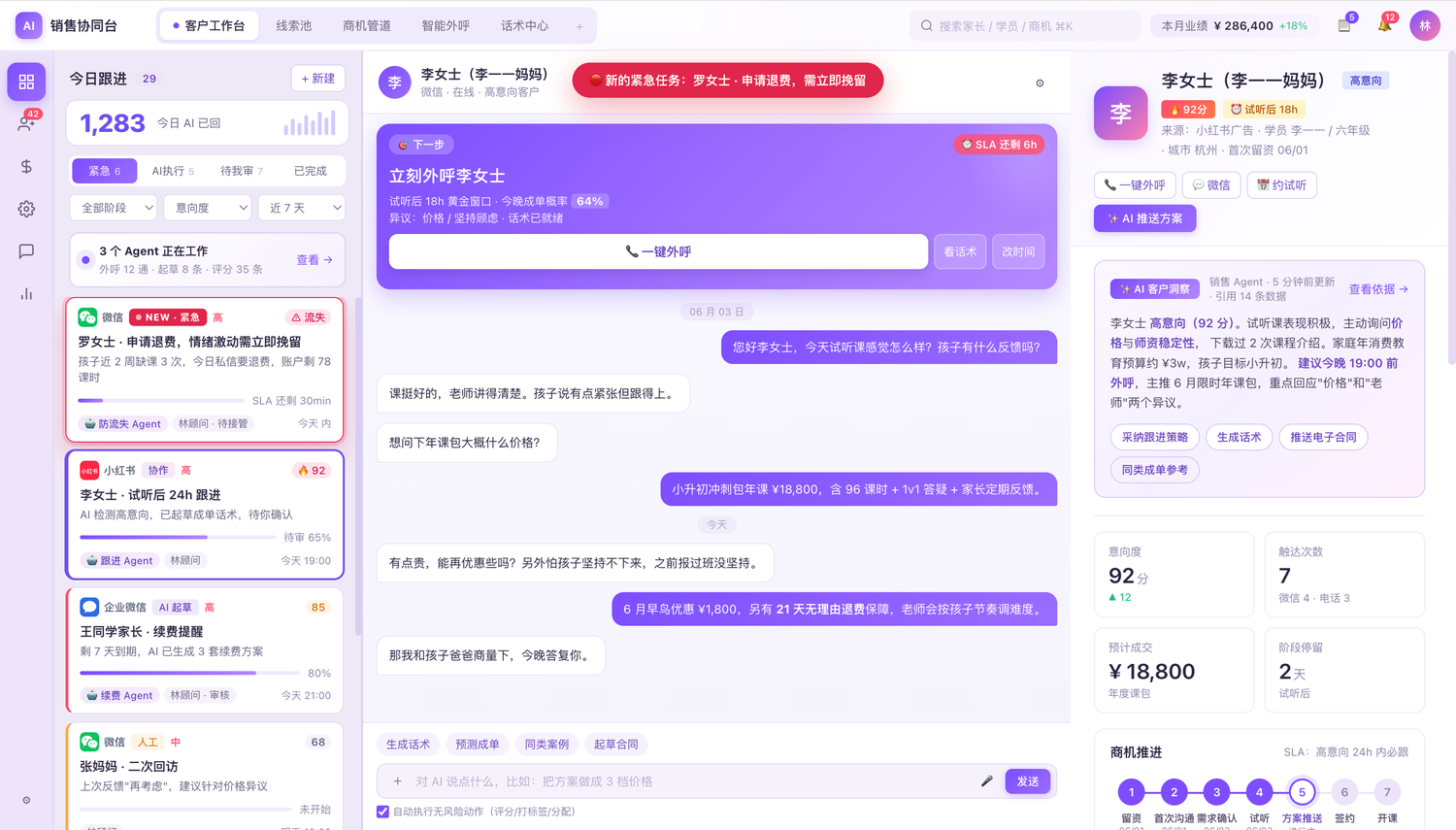Click the AI logo in top-left

[x=29, y=25]
